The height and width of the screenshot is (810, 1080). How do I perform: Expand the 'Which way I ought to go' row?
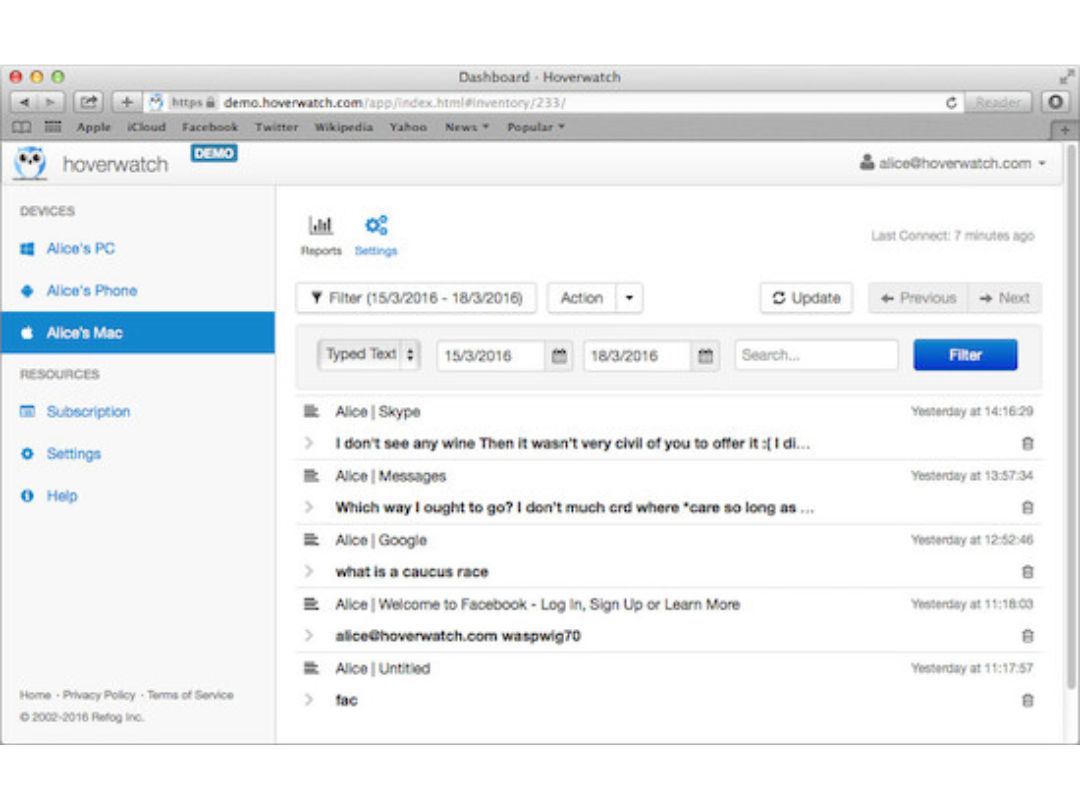pos(309,508)
